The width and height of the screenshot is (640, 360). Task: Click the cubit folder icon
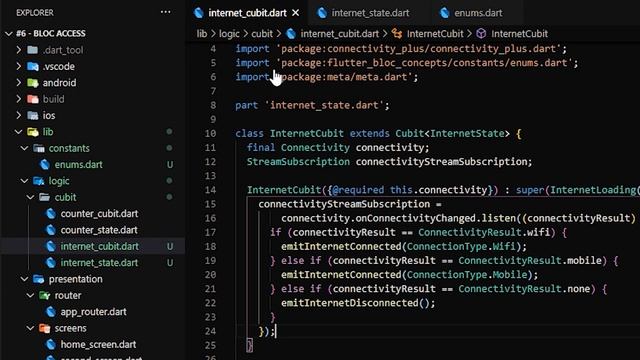click(44, 197)
